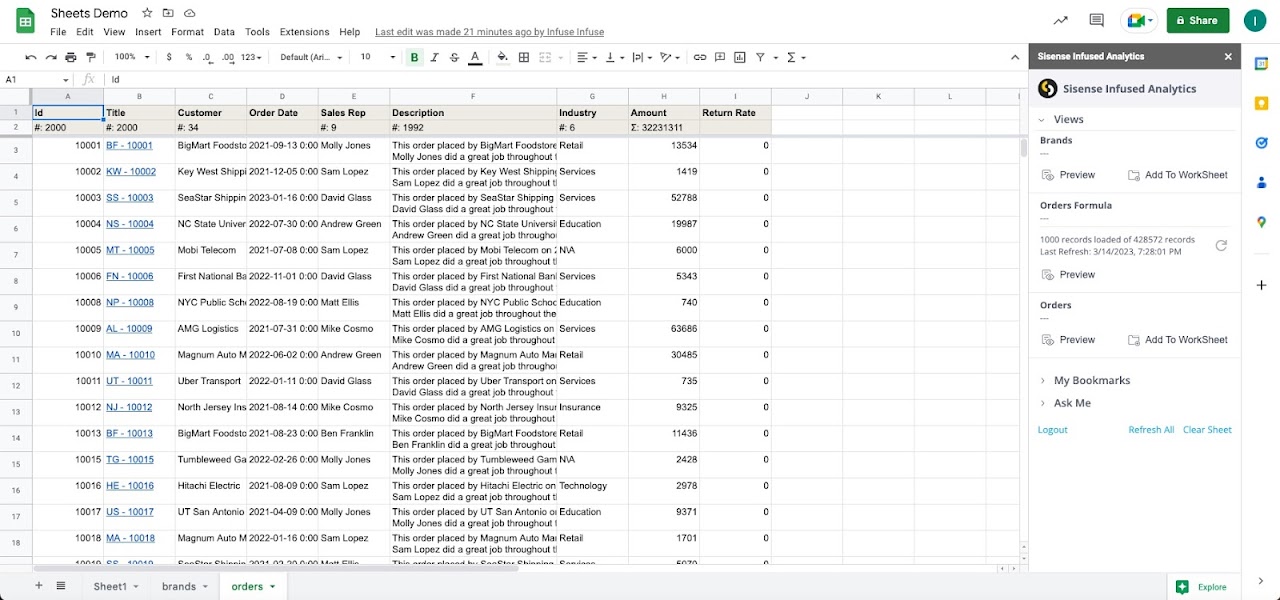
Task: Click the Refresh All link
Action: pos(1151,430)
